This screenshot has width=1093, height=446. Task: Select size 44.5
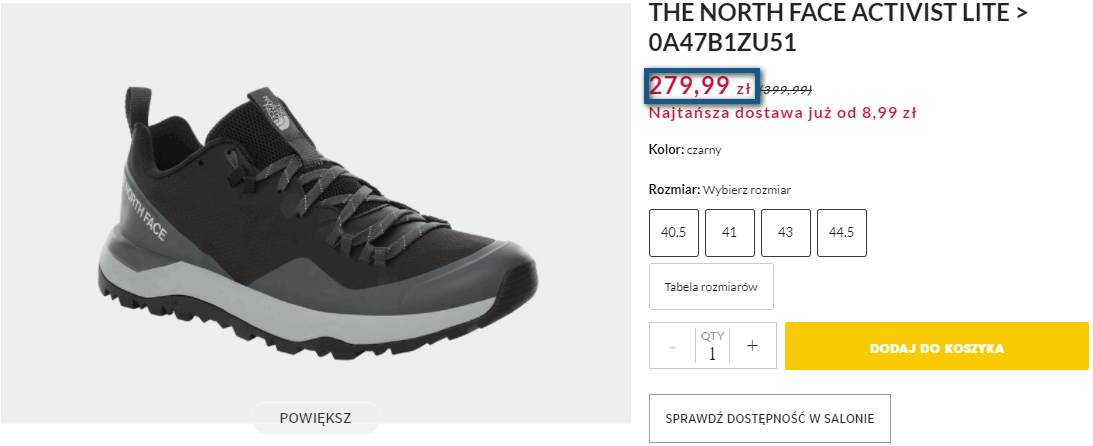(841, 232)
